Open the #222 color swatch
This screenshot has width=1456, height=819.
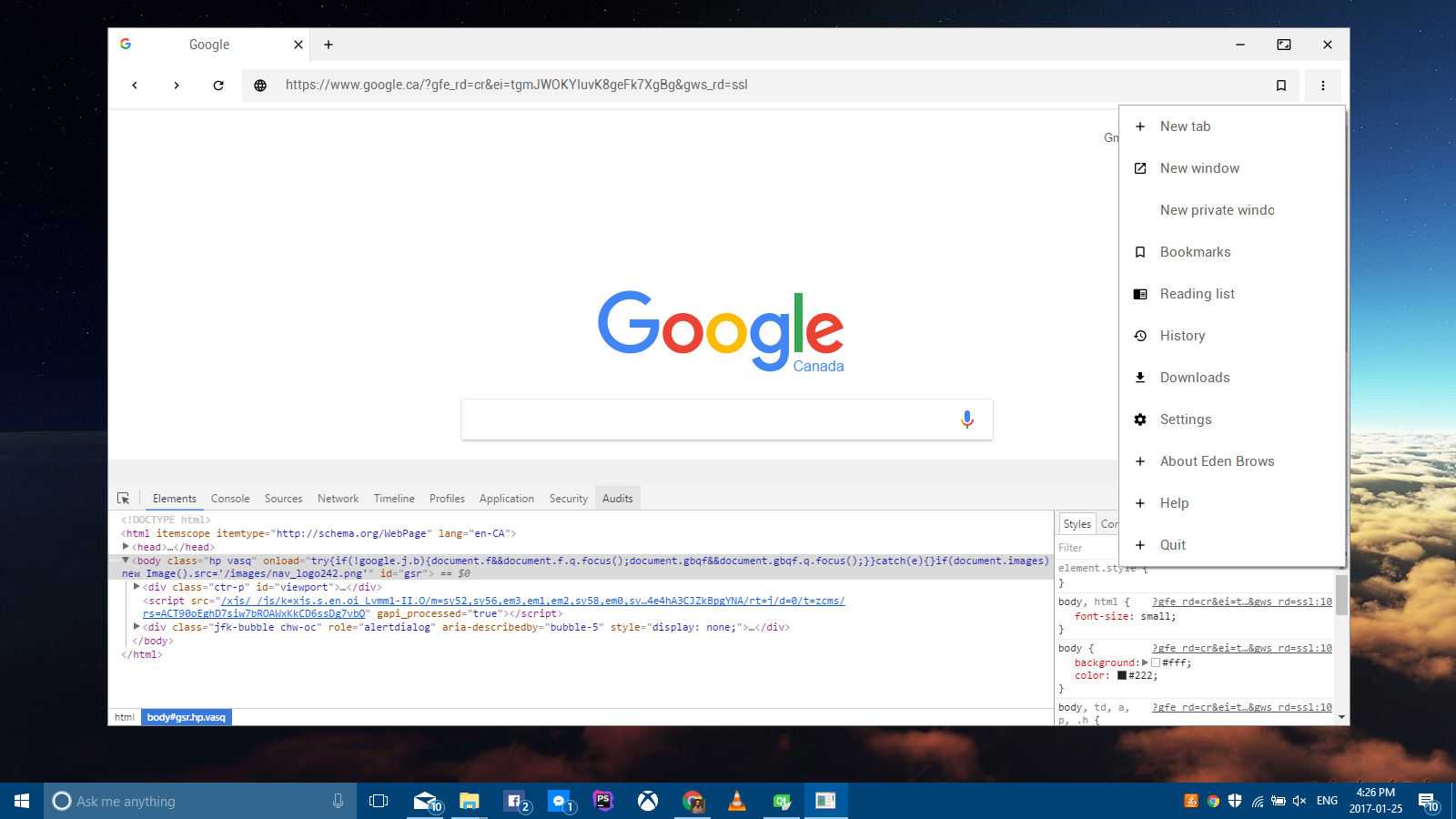click(x=1122, y=675)
